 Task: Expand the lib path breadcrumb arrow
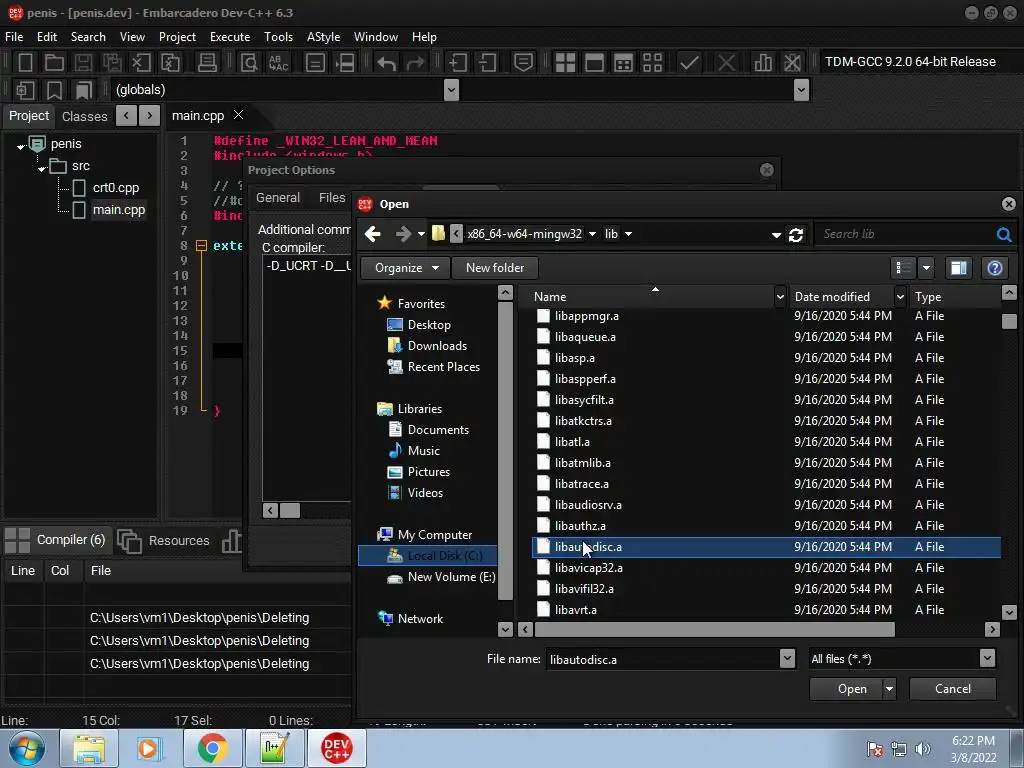tap(628, 234)
